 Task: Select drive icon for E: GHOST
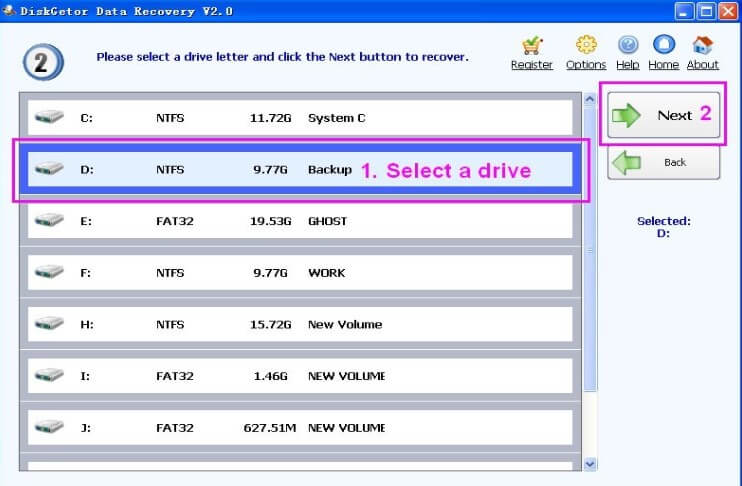49,220
